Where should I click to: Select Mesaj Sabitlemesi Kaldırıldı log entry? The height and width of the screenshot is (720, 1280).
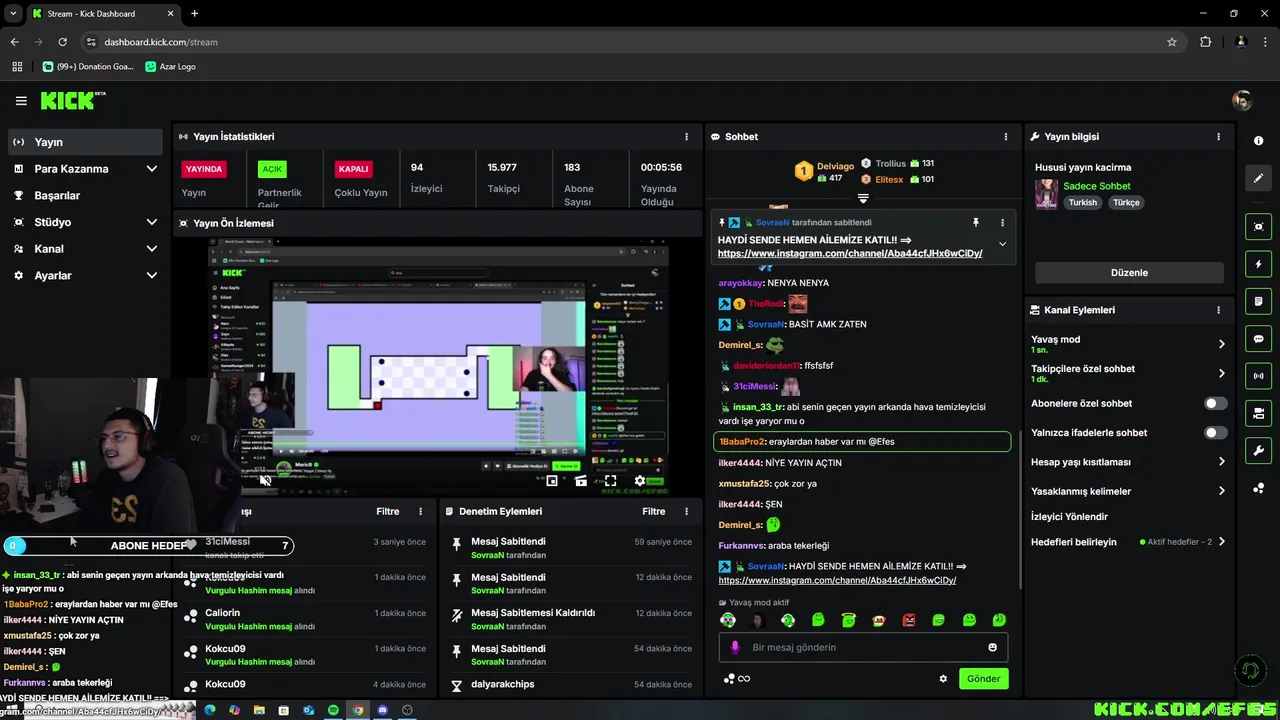point(570,619)
